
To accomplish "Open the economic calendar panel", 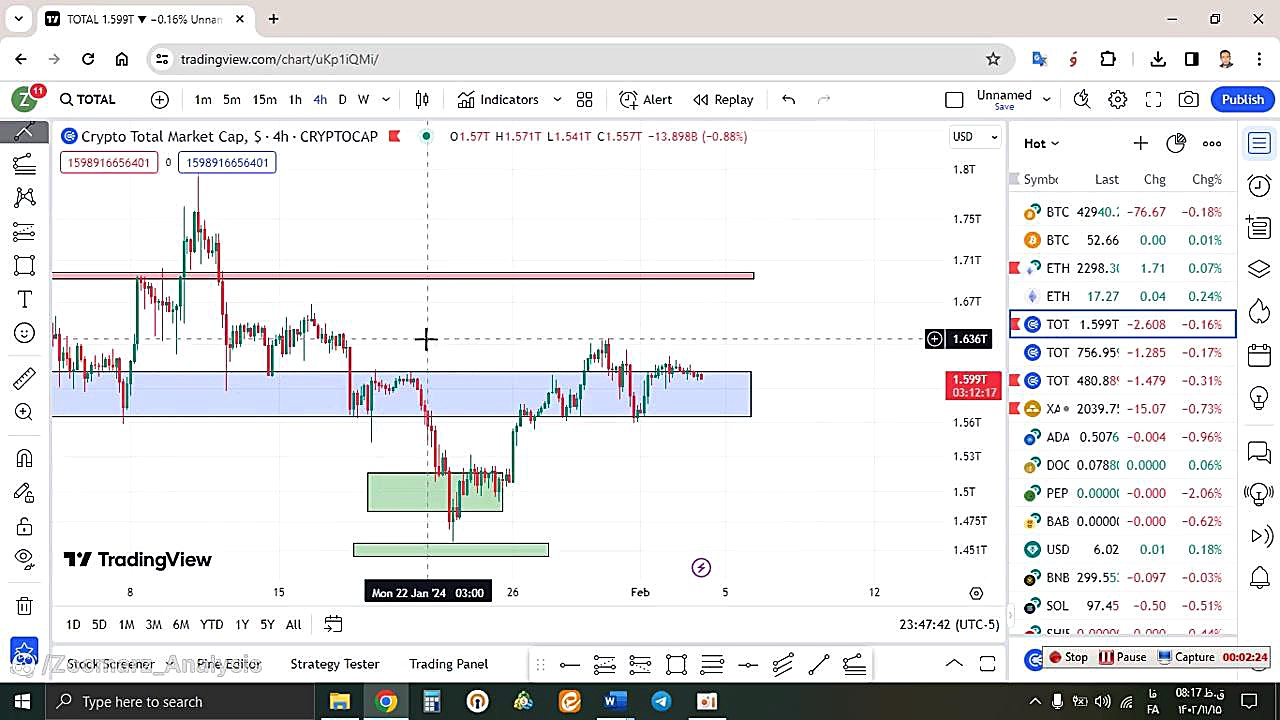I will (1259, 355).
